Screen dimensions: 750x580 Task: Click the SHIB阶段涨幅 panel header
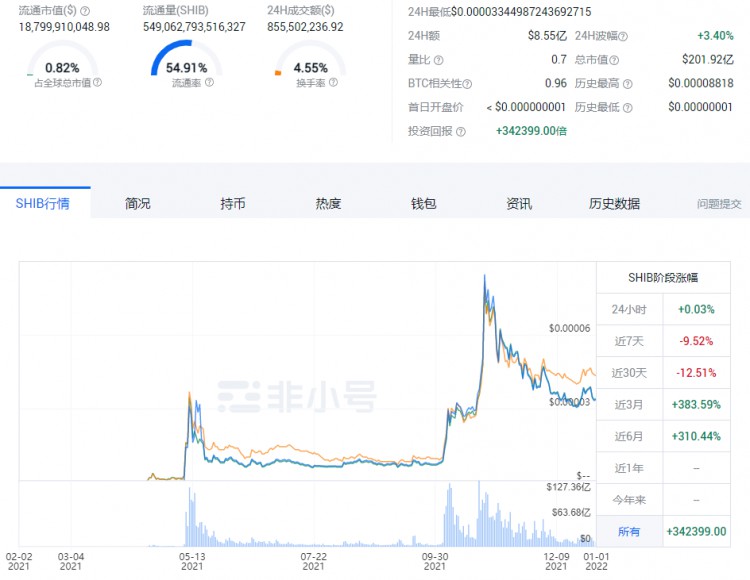(x=663, y=278)
